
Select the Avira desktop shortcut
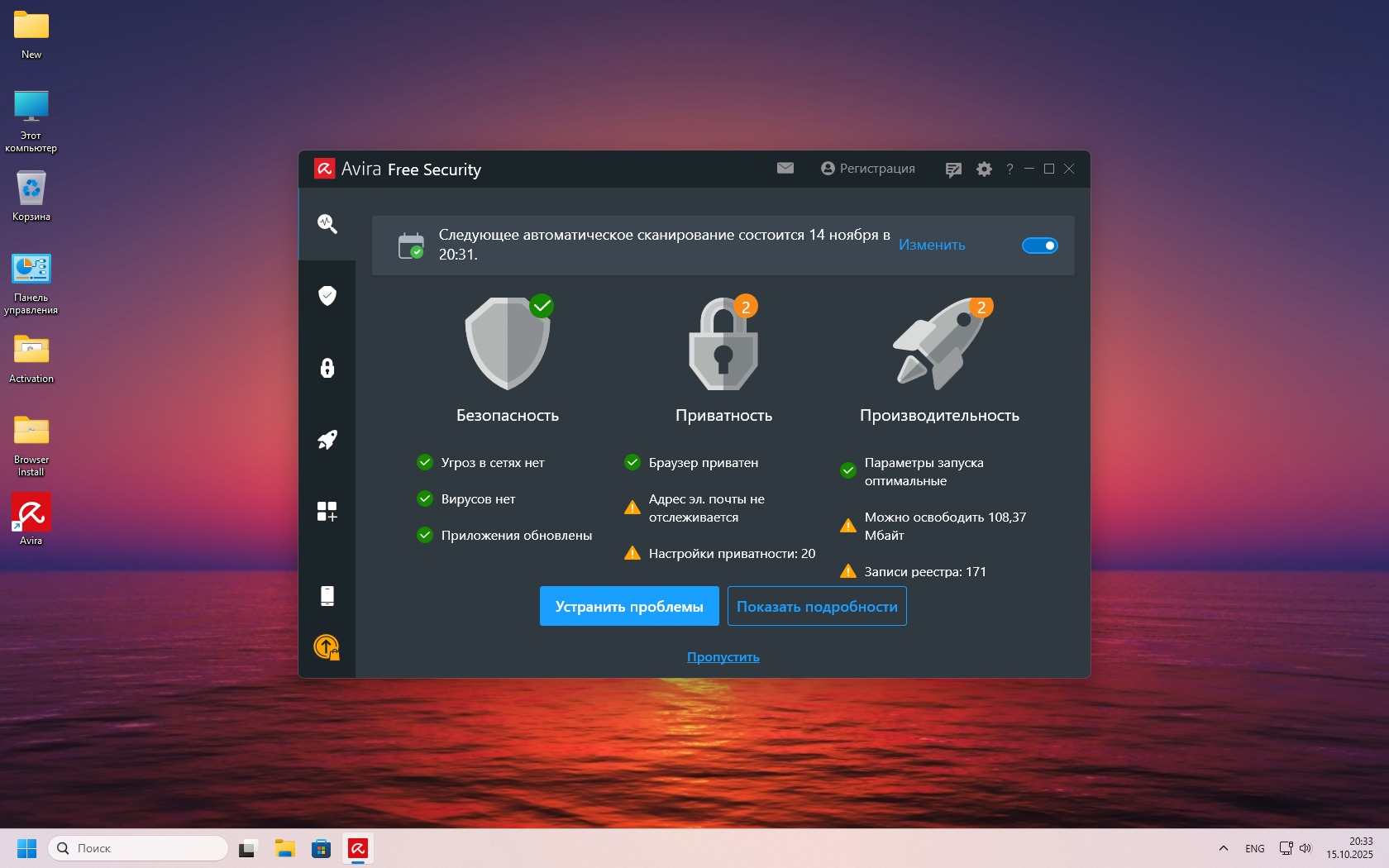click(31, 519)
